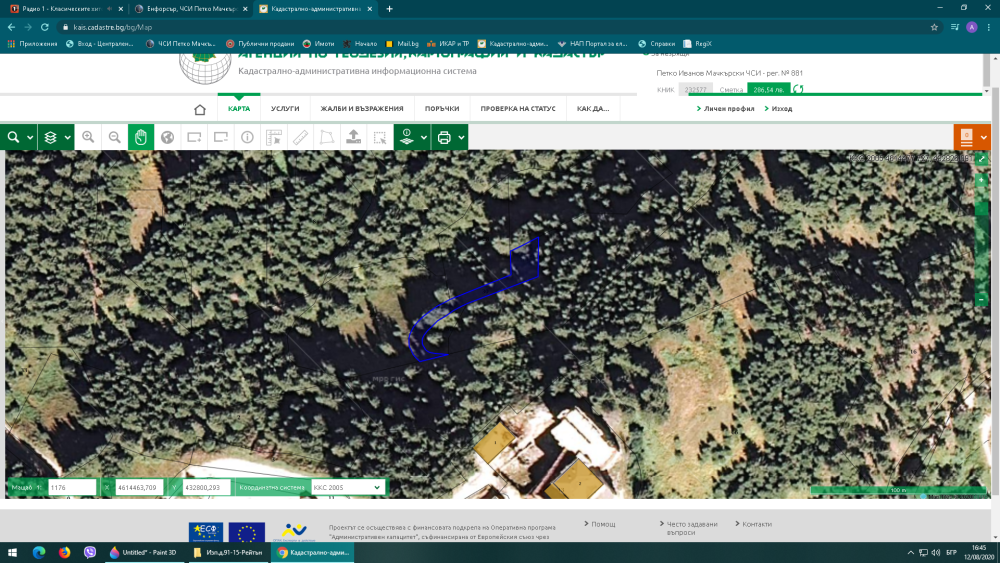Open the Личен профил link
The width and height of the screenshot is (1000, 563).
729,108
